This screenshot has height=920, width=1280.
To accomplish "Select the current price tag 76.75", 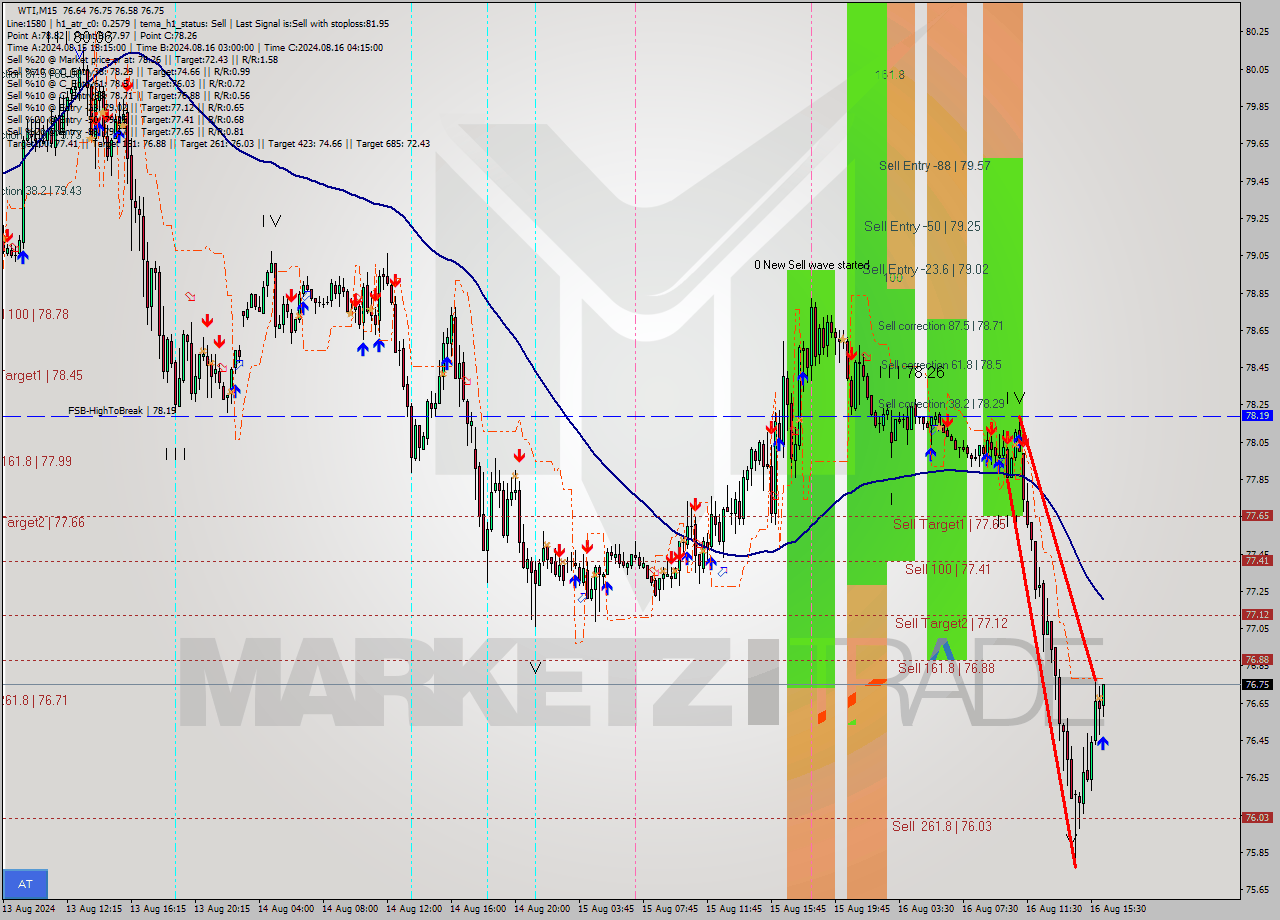I will click(1257, 685).
